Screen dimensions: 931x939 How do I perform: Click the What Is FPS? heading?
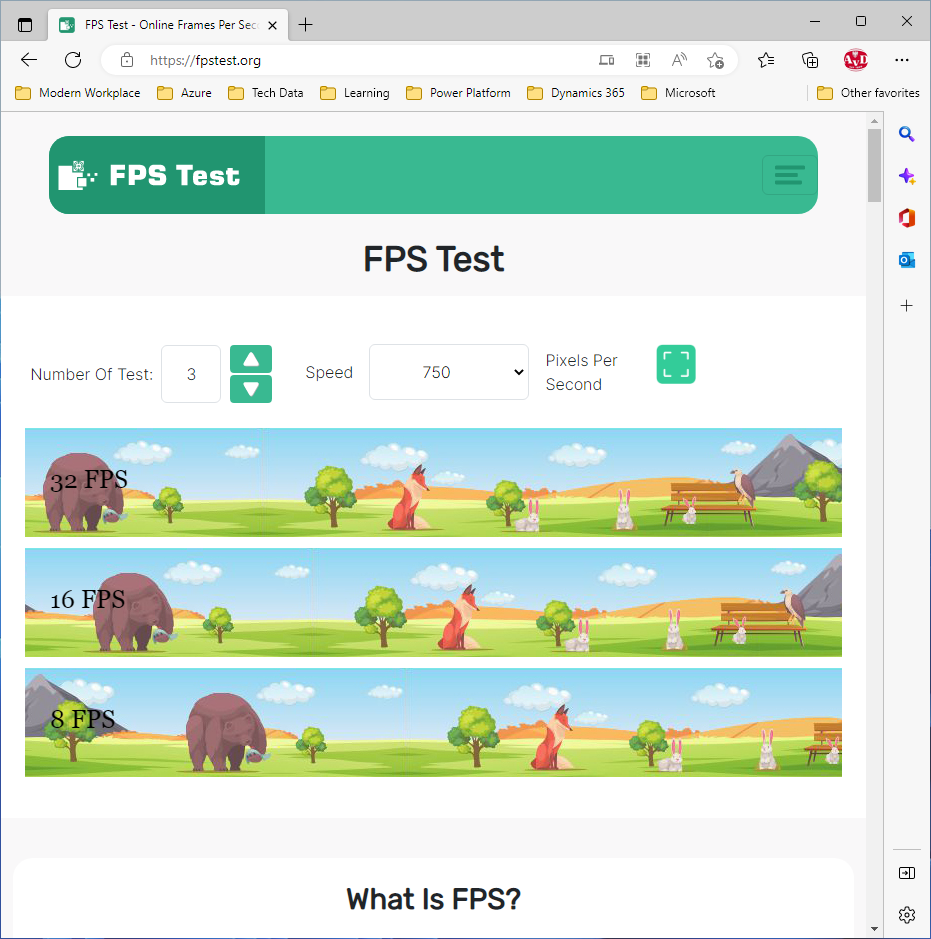433,899
